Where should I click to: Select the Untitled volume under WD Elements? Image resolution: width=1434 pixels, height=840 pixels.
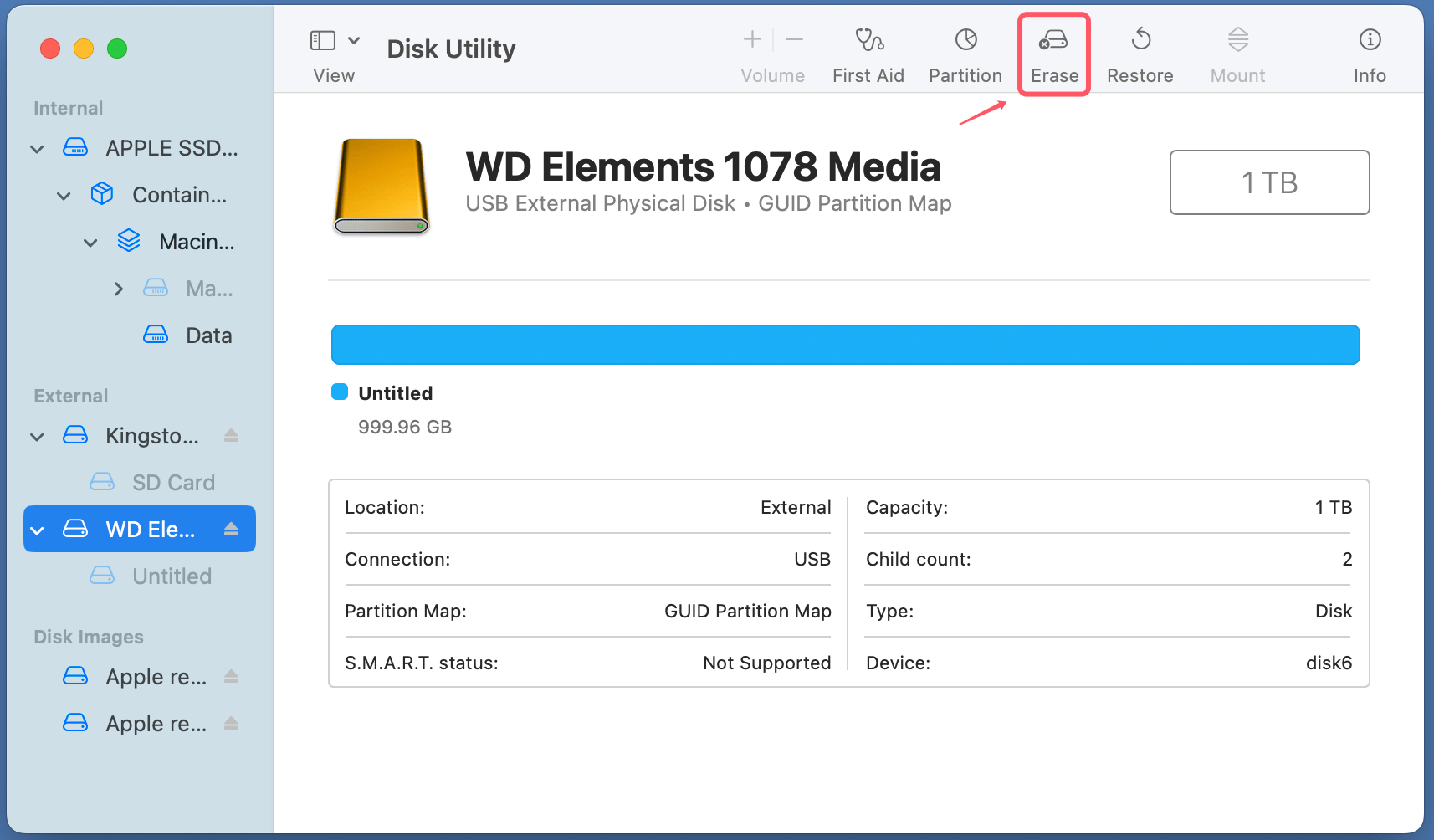(171, 576)
